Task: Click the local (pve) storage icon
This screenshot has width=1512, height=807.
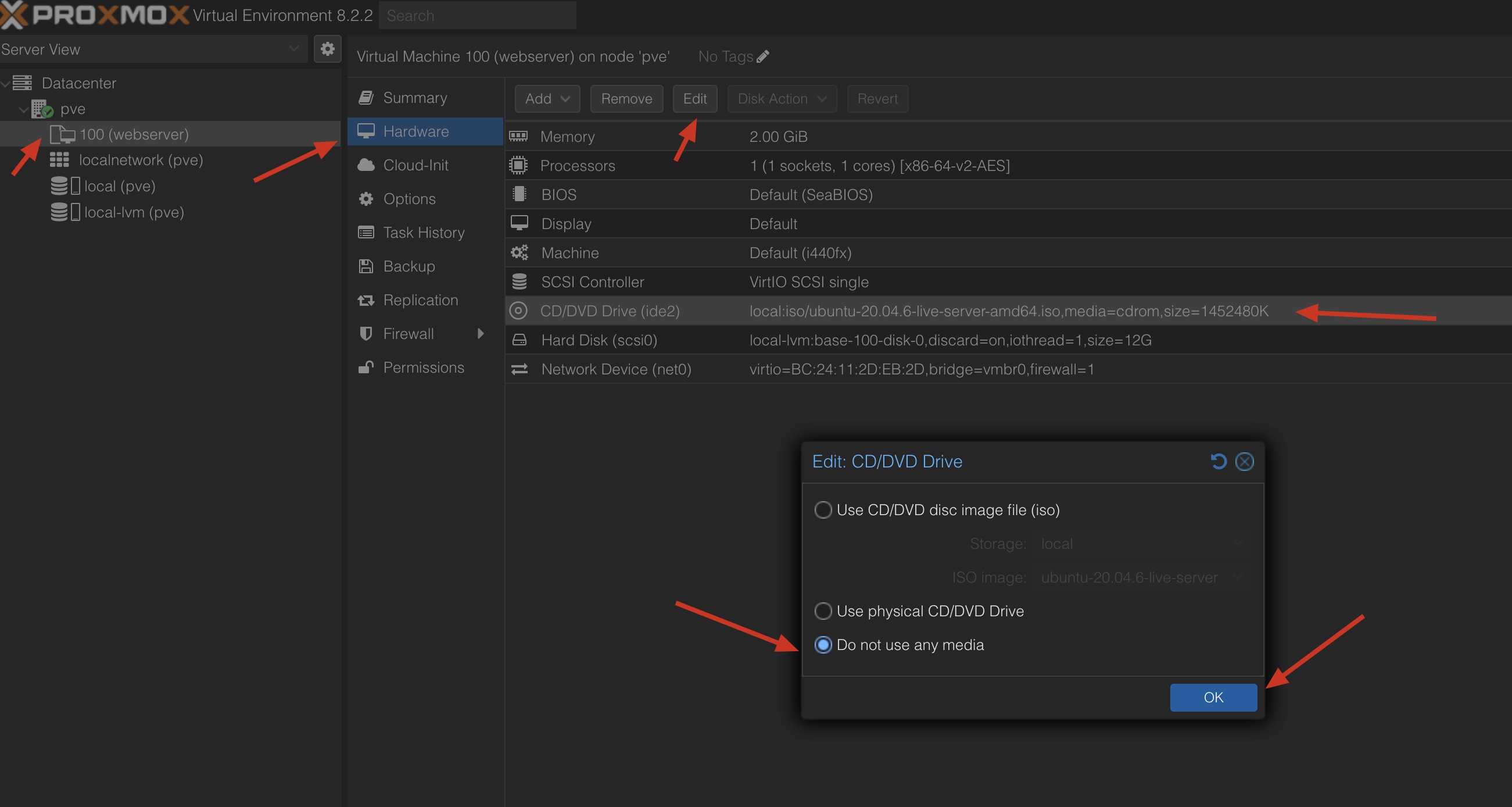Action: click(65, 185)
